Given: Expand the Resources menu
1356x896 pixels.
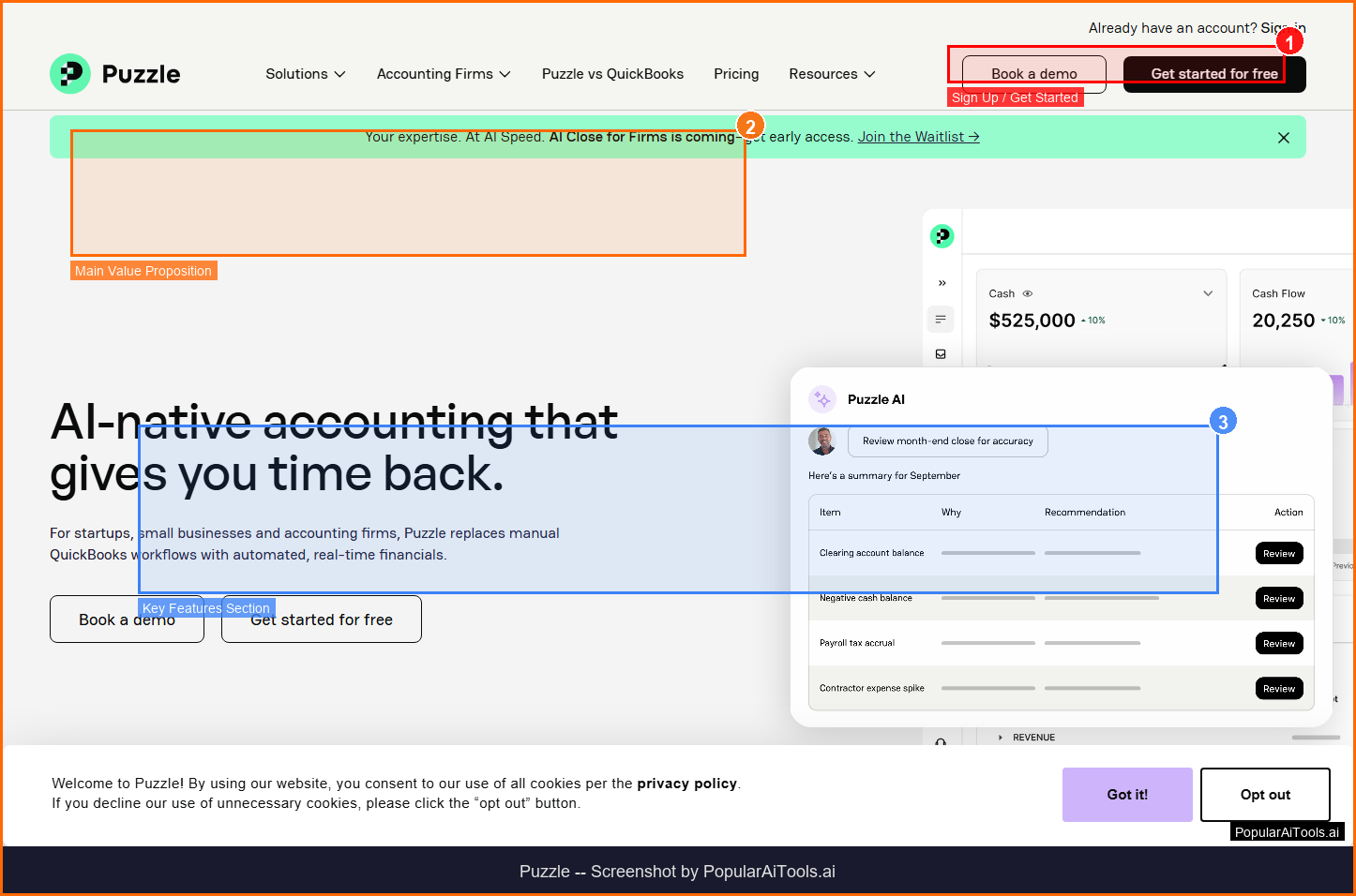Looking at the screenshot, I should pos(832,74).
